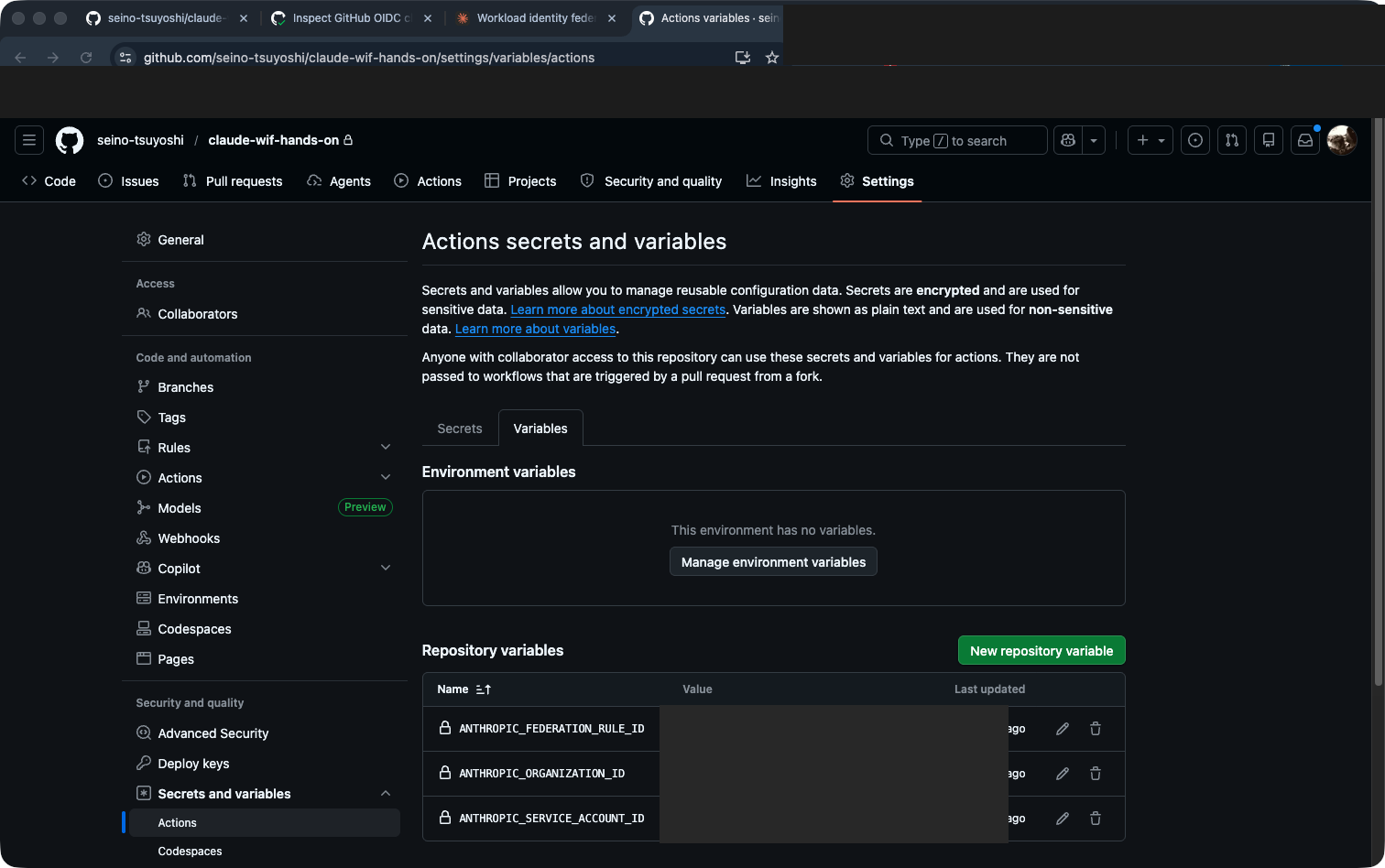Open the hamburger navigation menu

pos(29,140)
